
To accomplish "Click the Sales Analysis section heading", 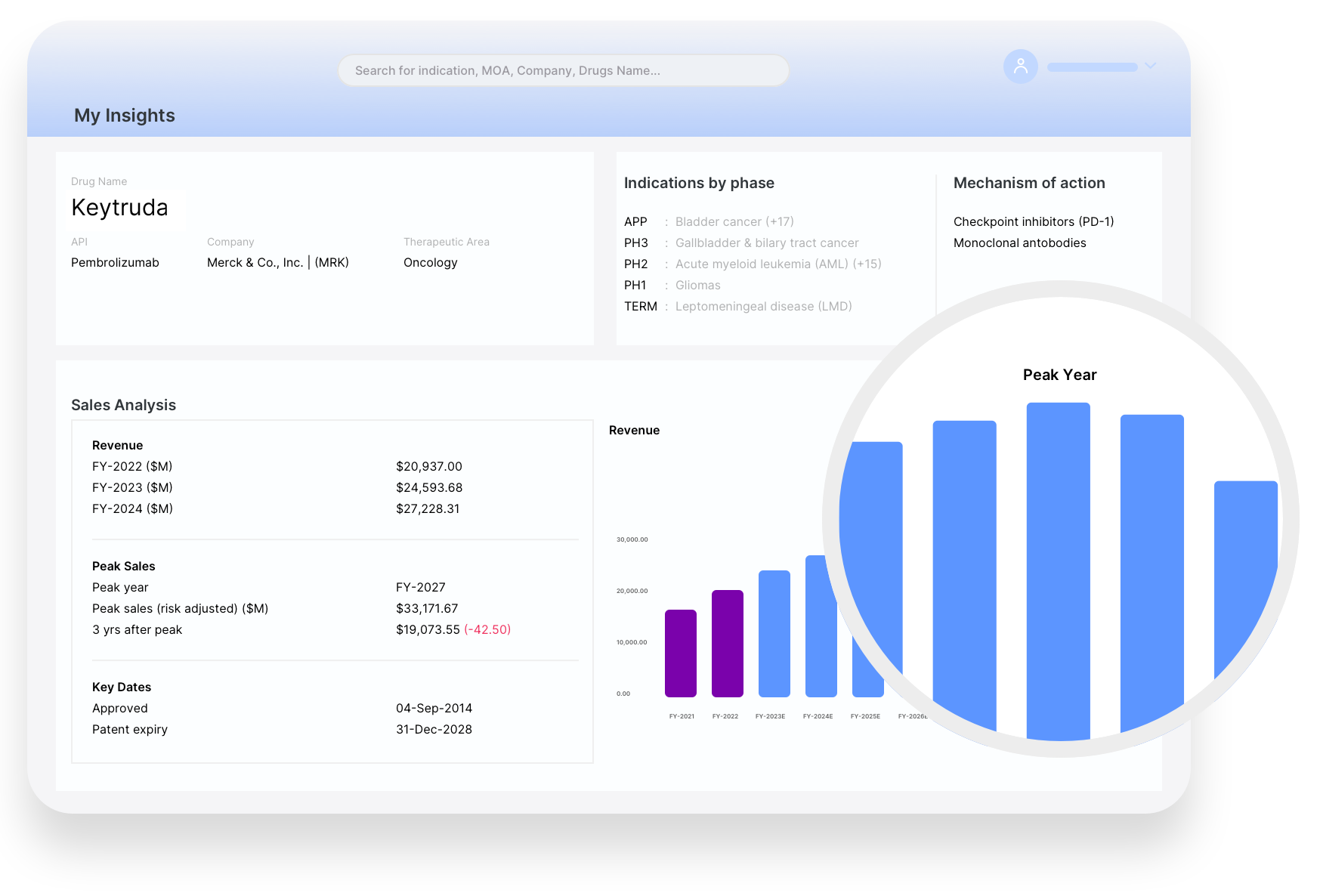I will (123, 405).
